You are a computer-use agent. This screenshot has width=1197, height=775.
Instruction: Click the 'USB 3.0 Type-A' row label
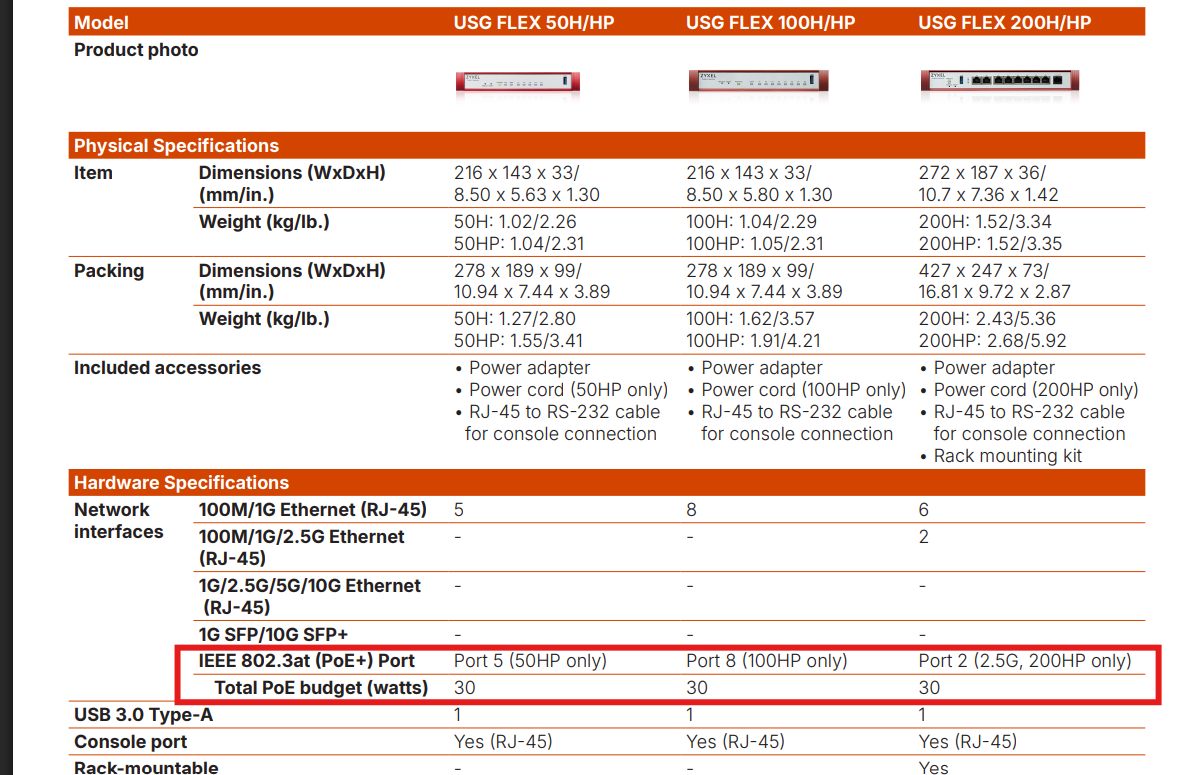coord(144,715)
